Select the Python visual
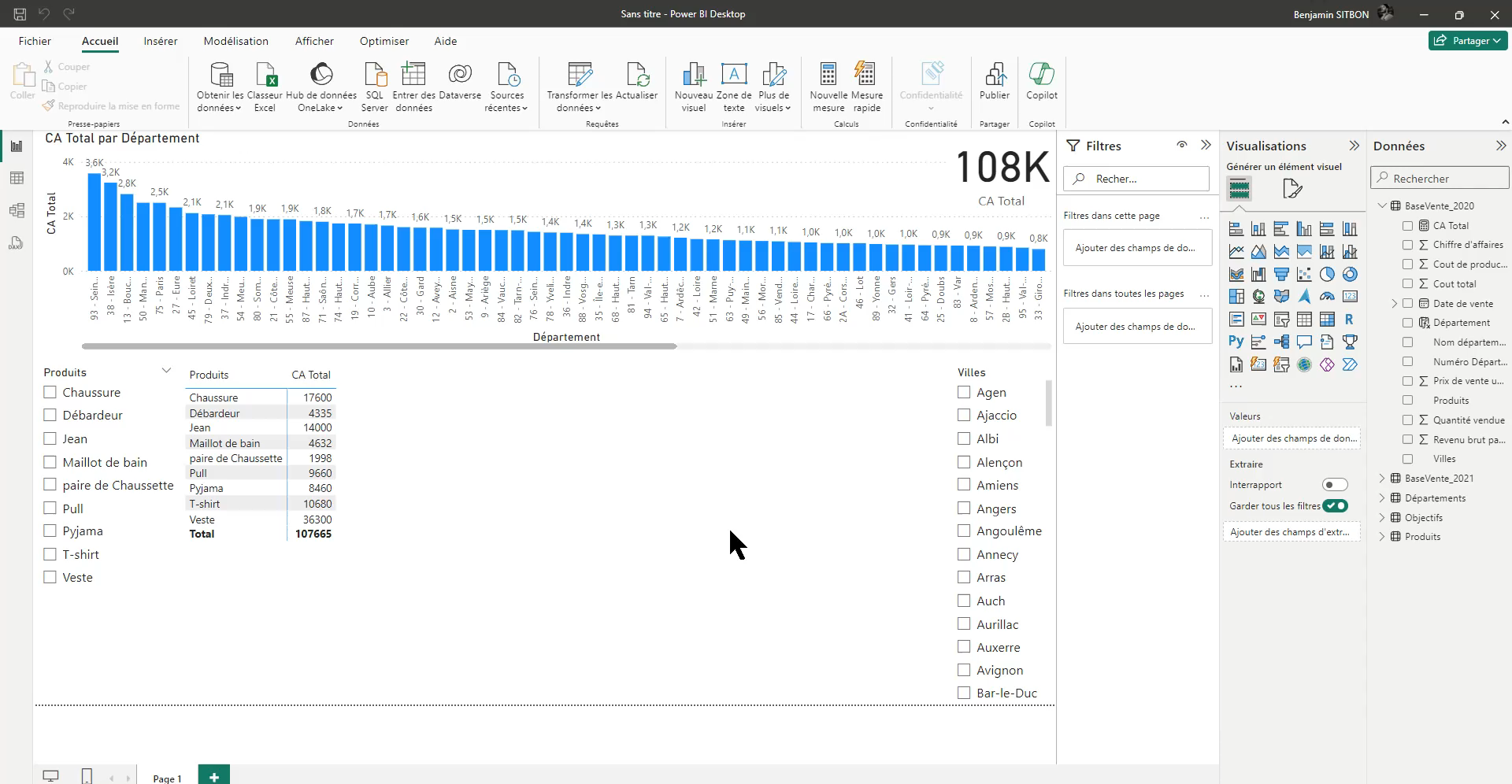 point(1236,342)
